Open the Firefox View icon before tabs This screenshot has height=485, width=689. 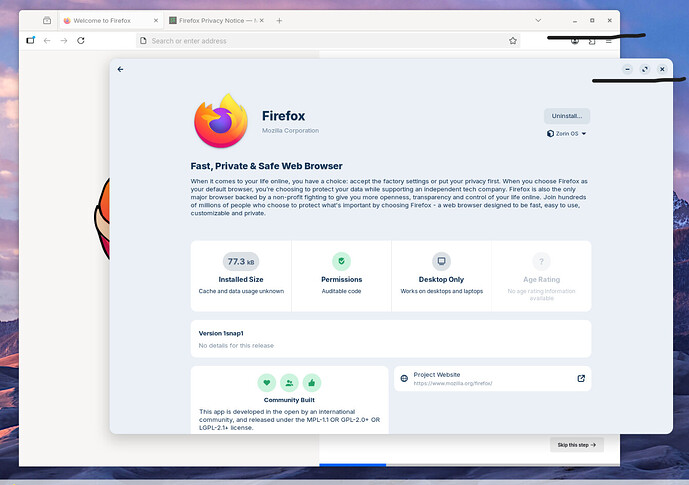coord(47,20)
